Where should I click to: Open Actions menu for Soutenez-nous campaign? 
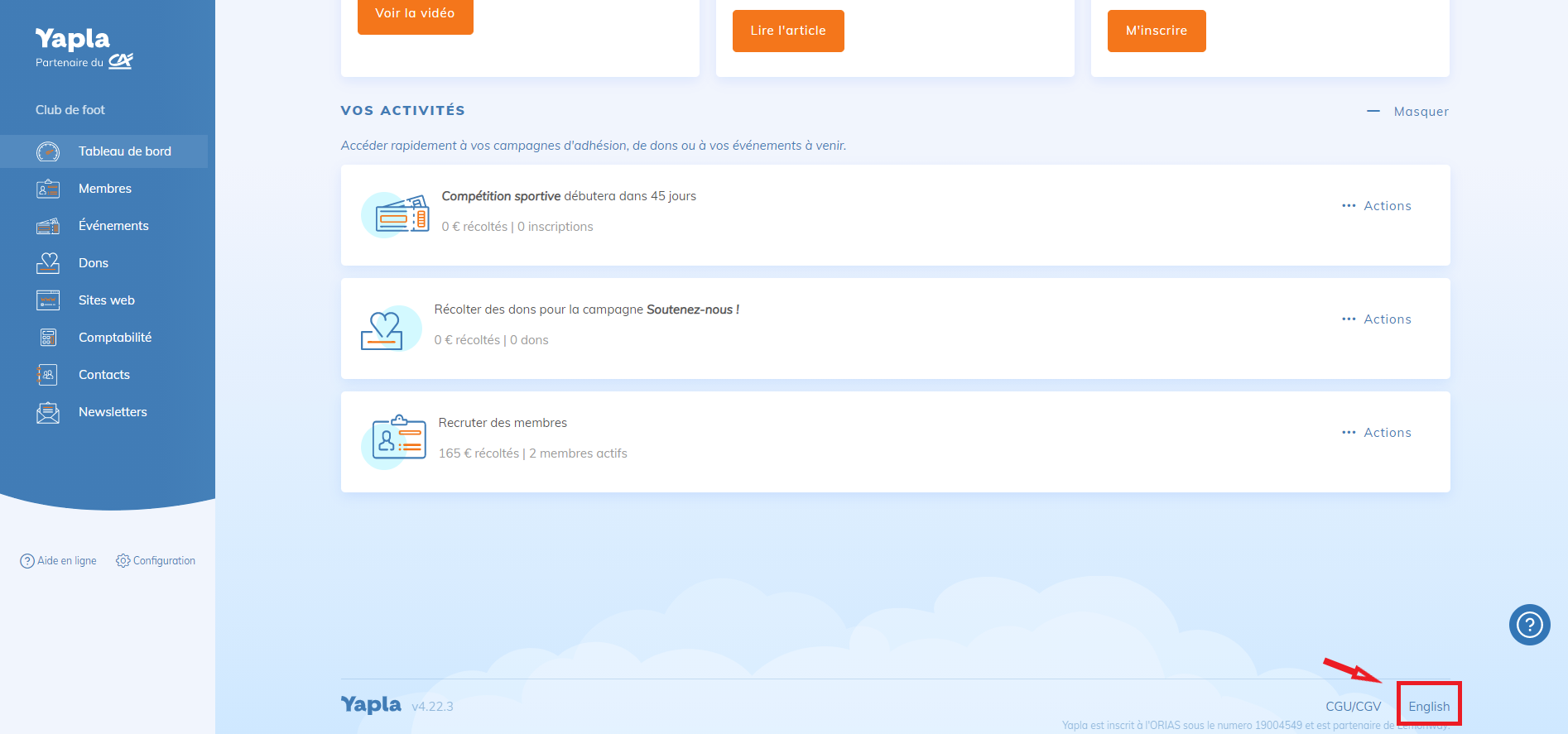1377,319
